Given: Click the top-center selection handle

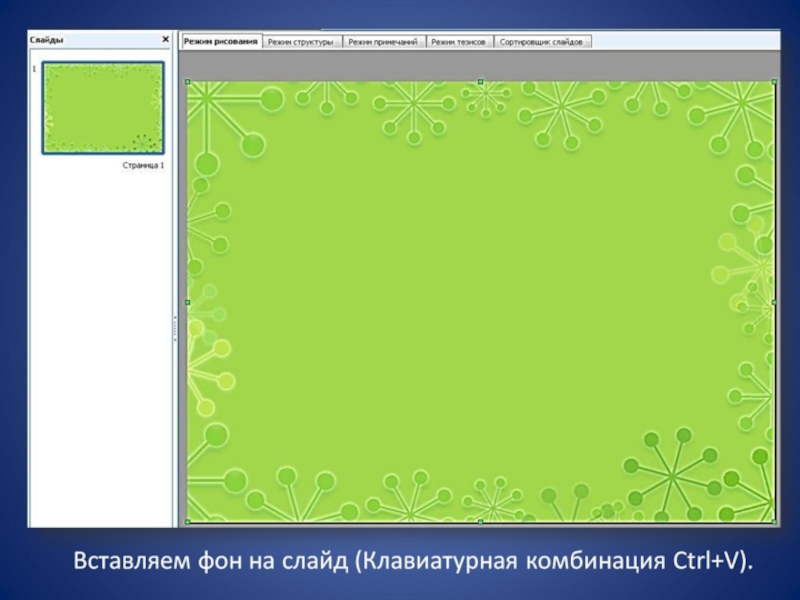Looking at the screenshot, I should pyautogui.click(x=480, y=82).
